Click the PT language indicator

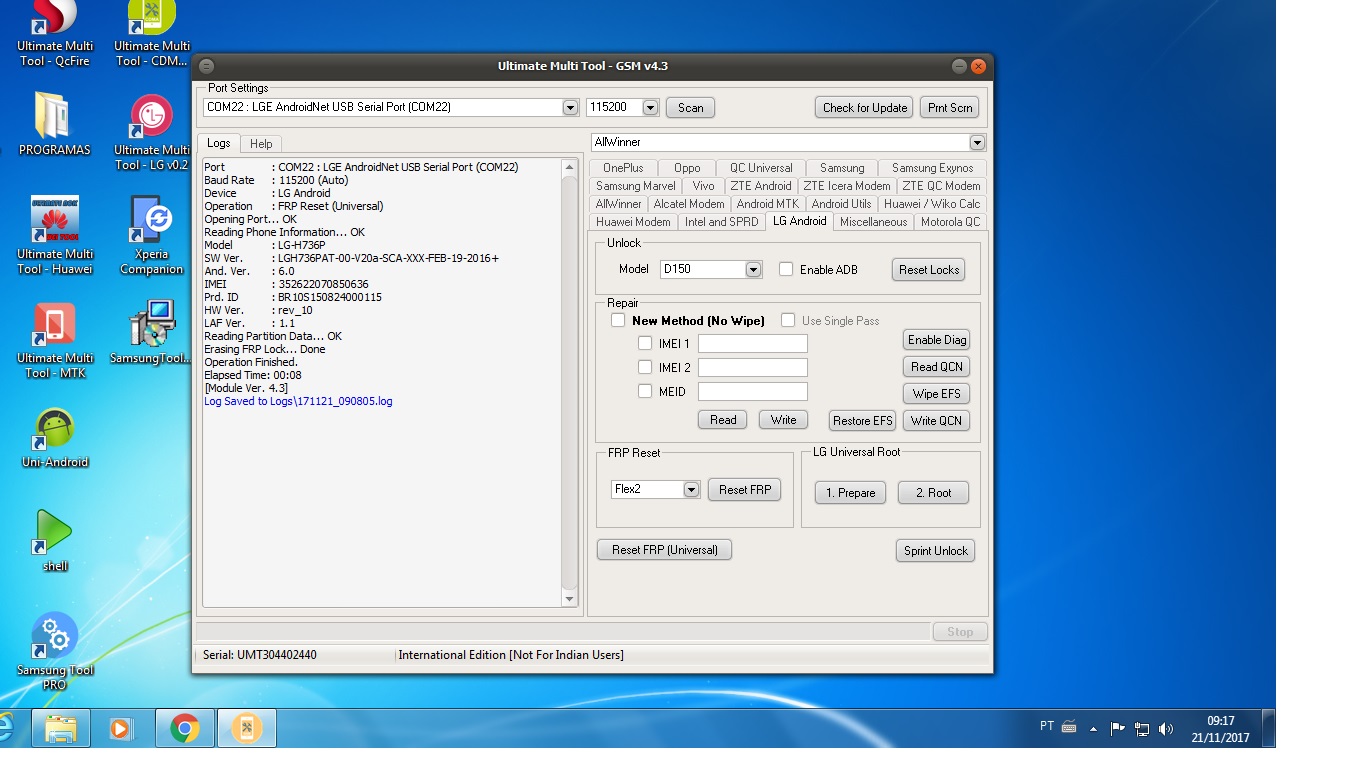click(1047, 726)
